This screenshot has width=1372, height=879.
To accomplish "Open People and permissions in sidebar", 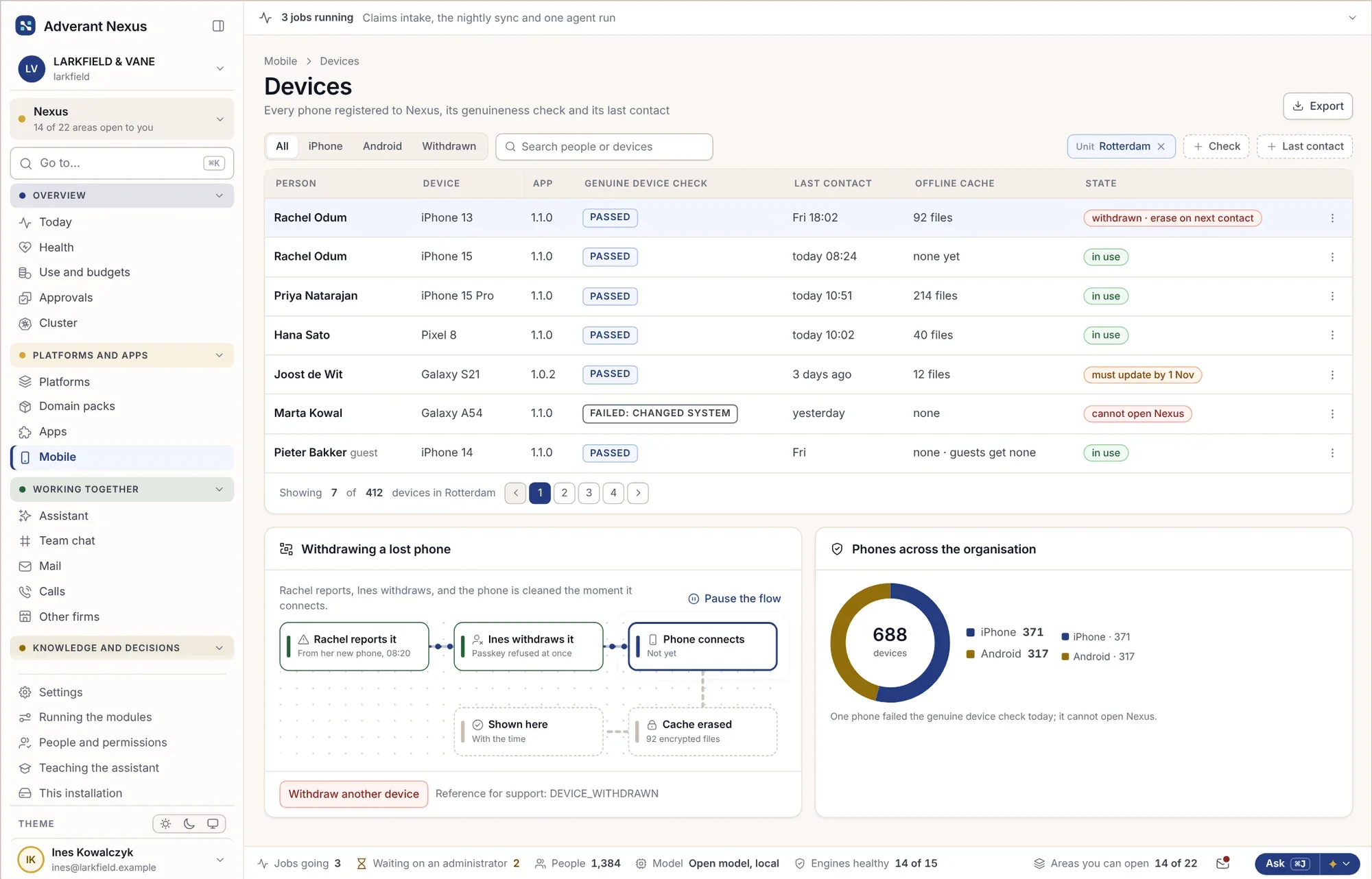I will pos(122,743).
